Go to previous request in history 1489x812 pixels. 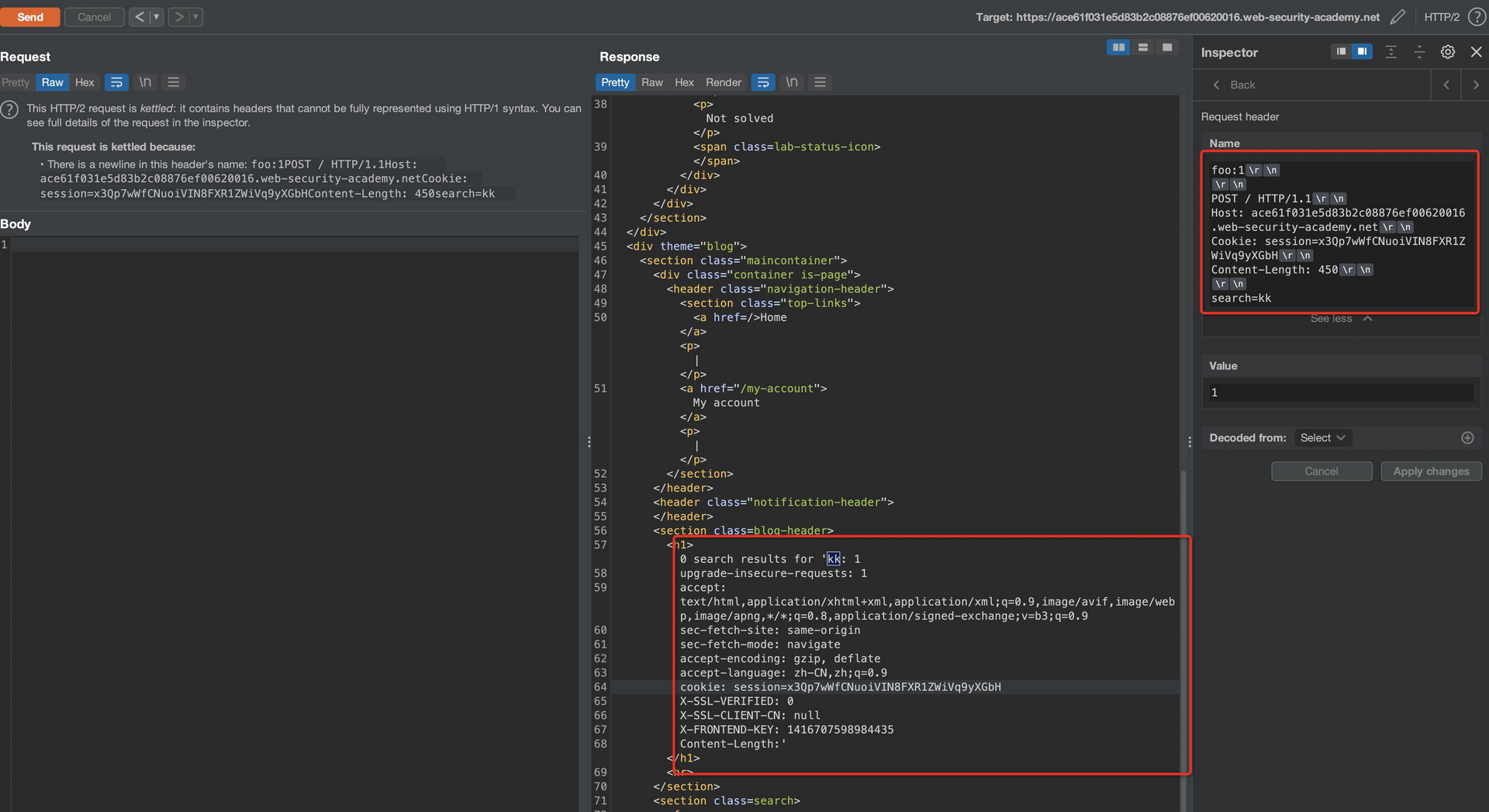click(x=140, y=17)
